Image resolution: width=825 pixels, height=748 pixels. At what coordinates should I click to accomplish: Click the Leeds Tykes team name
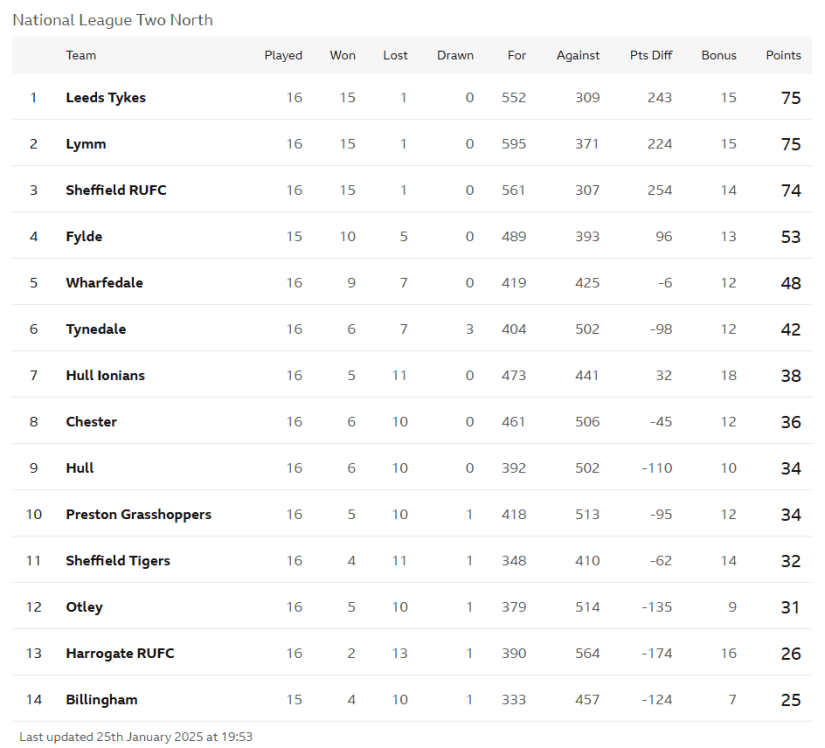point(105,97)
